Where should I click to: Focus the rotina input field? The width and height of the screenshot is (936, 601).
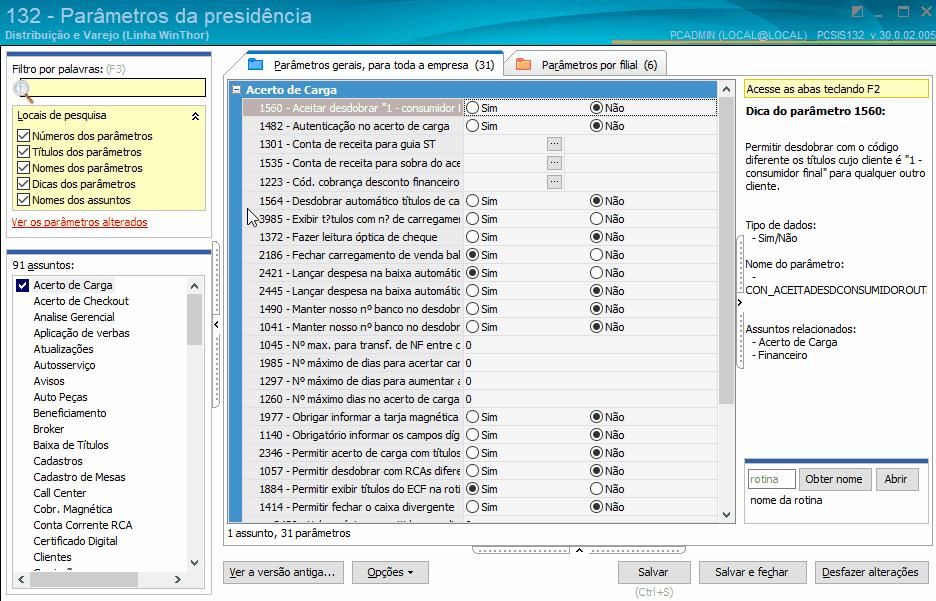click(x=771, y=479)
